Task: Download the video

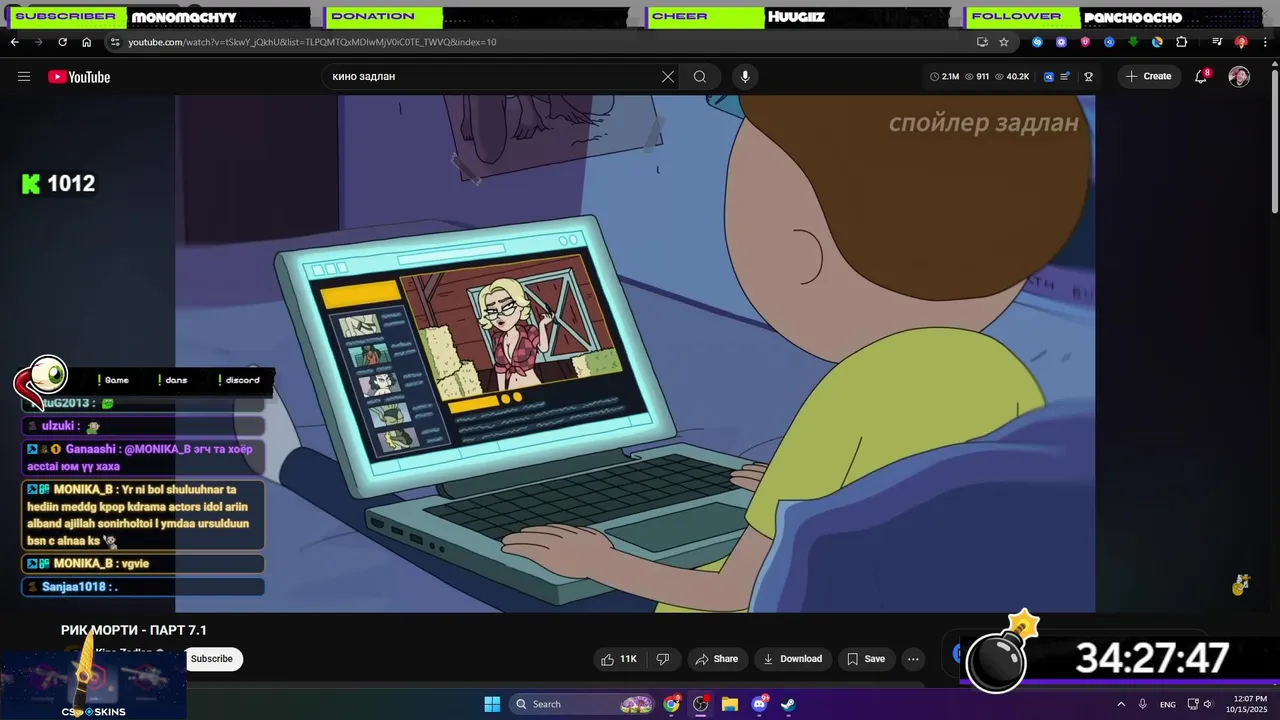Action: click(792, 659)
